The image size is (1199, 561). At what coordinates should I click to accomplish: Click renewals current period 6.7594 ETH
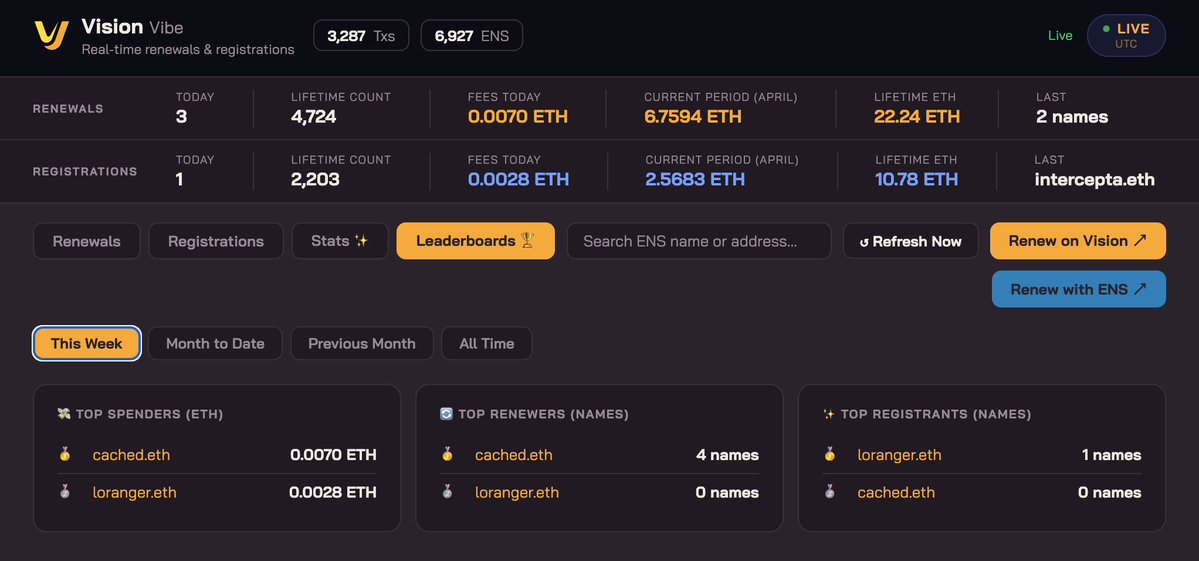point(693,117)
